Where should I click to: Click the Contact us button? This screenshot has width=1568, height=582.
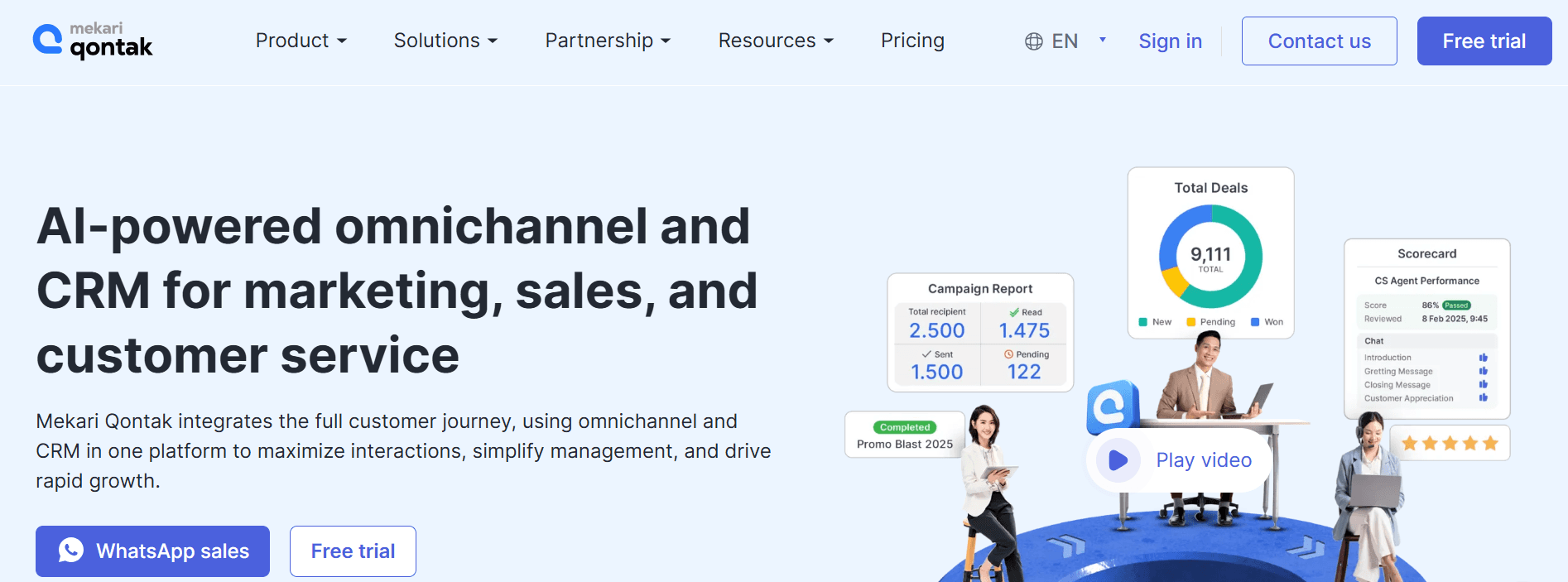pyautogui.click(x=1319, y=41)
